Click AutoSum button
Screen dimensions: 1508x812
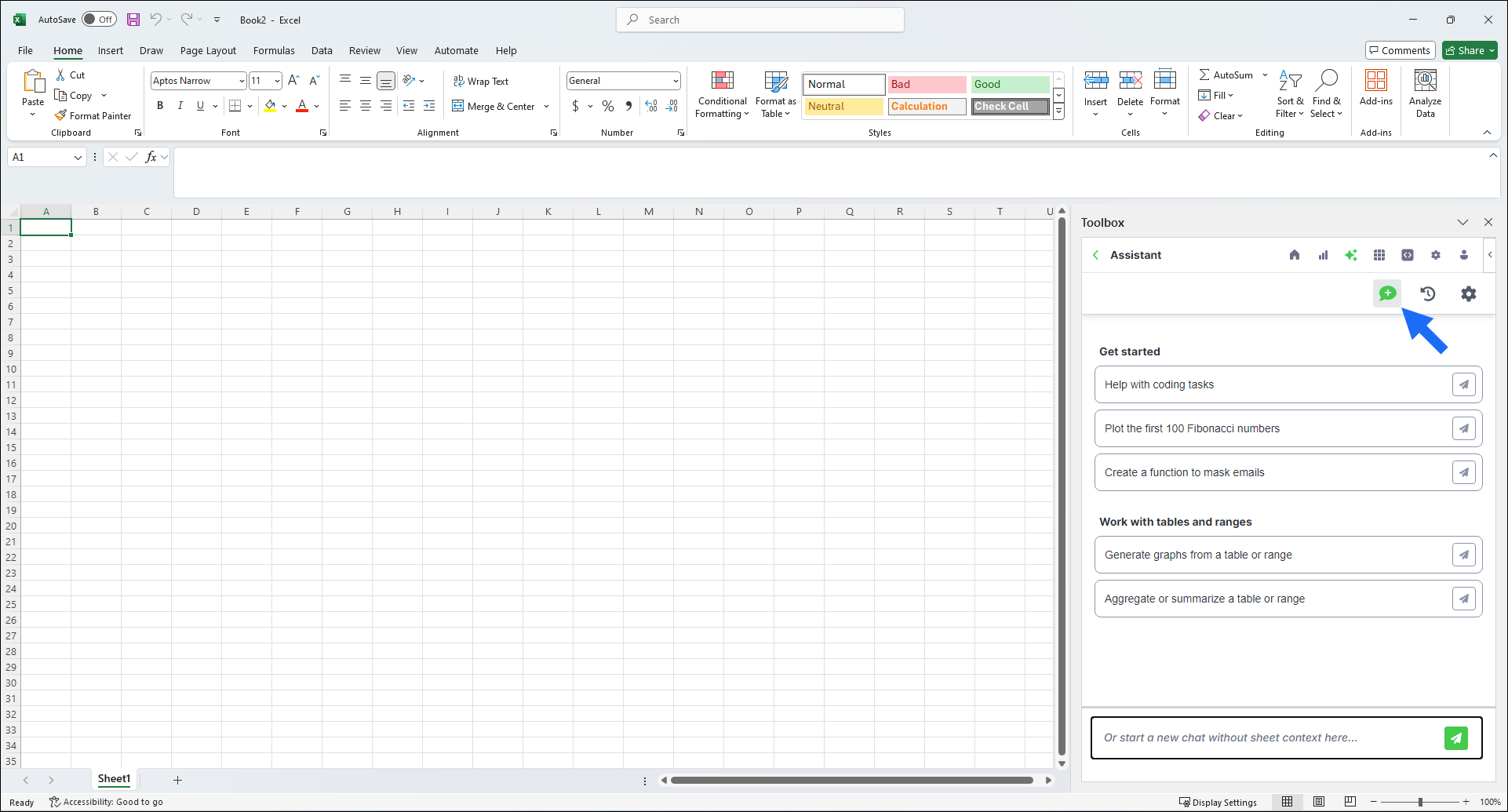pyautogui.click(x=1226, y=75)
